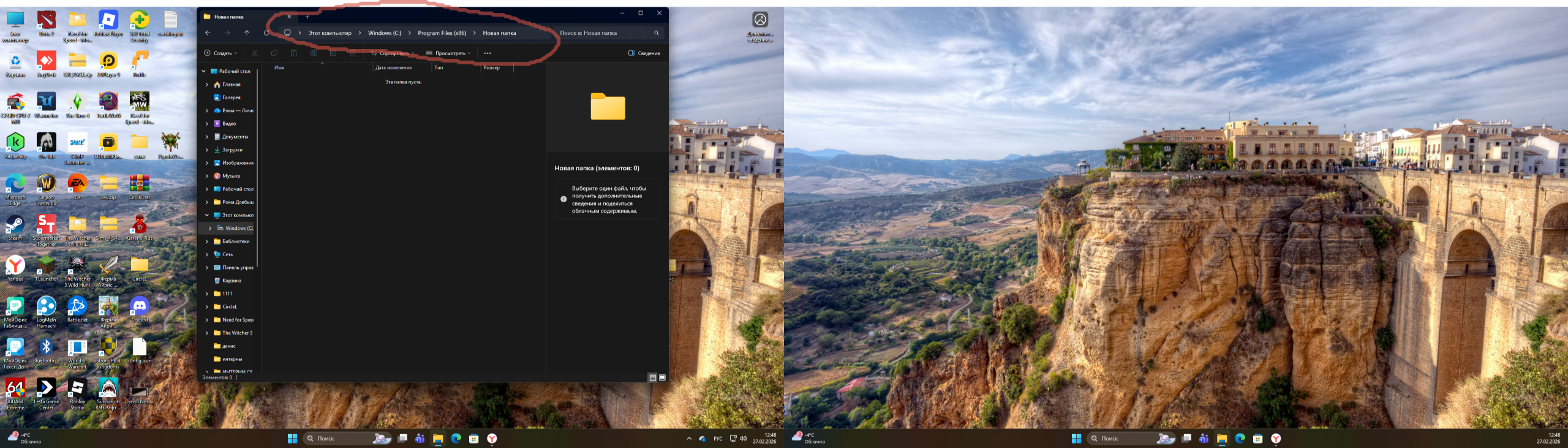Click the Battle.net desktop icon
This screenshot has height=448, width=1568.
click(x=77, y=306)
